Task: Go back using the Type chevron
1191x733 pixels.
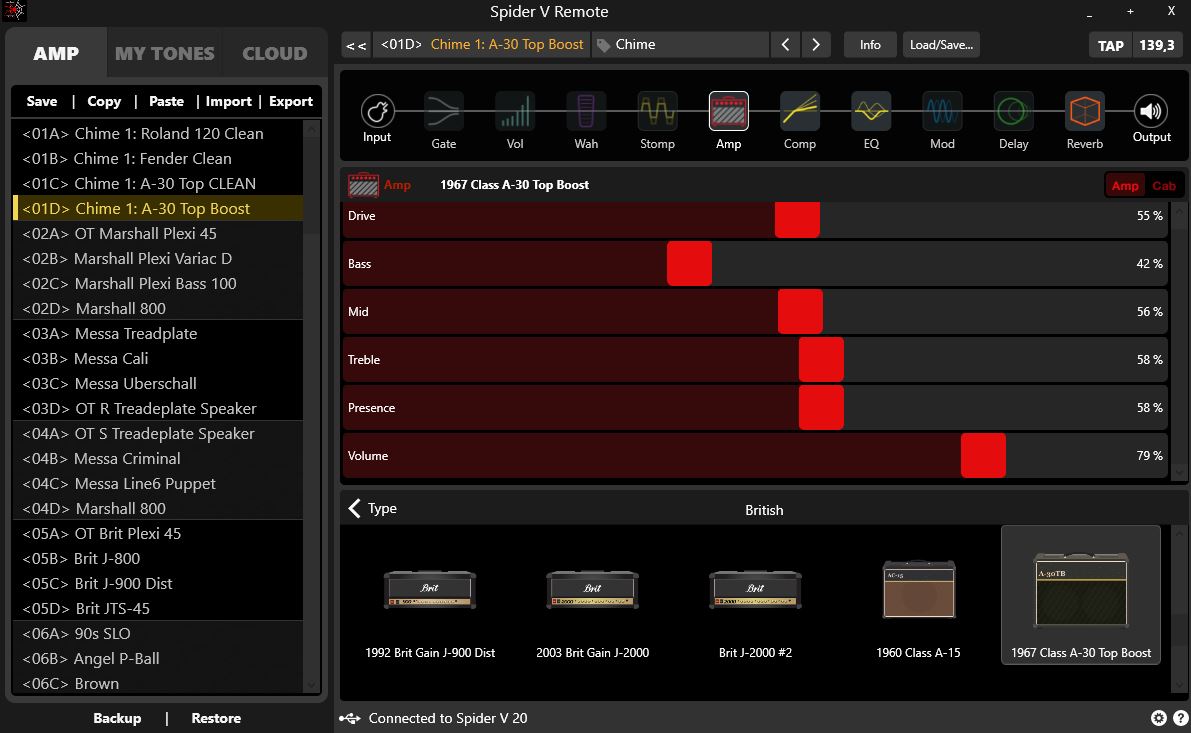Action: pos(355,508)
